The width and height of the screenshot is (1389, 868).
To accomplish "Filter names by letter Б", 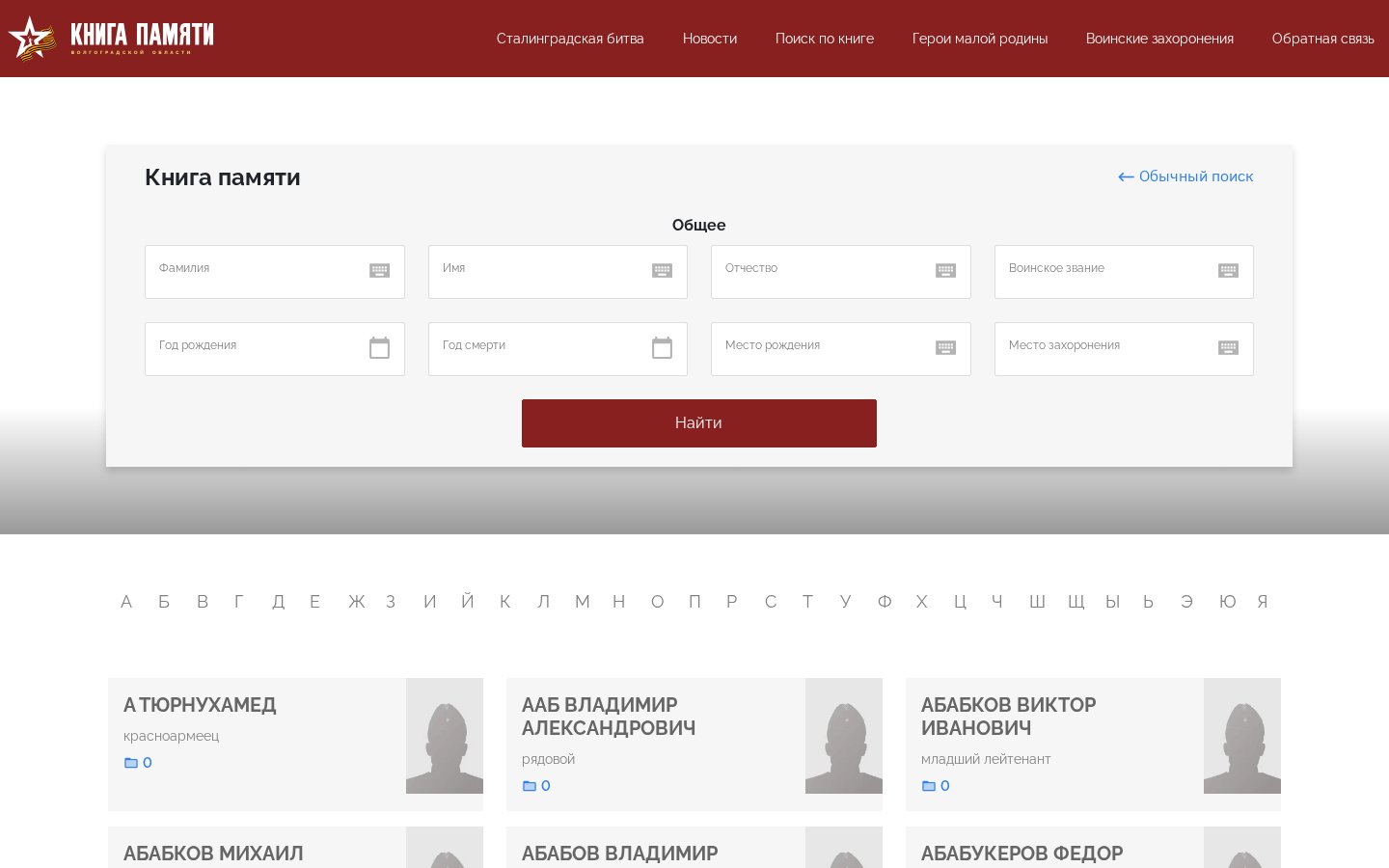I will tap(164, 602).
